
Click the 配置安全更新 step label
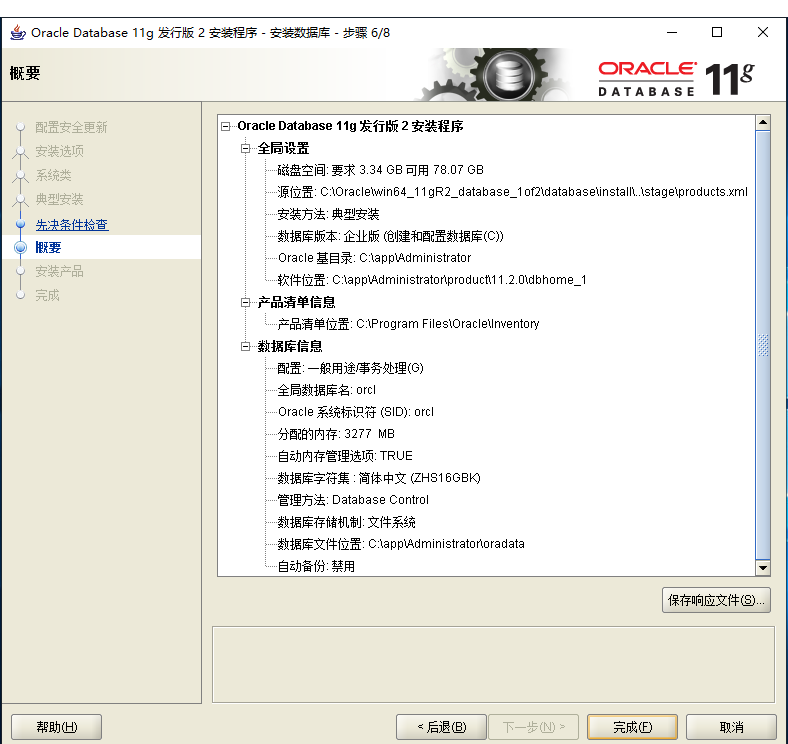71,127
